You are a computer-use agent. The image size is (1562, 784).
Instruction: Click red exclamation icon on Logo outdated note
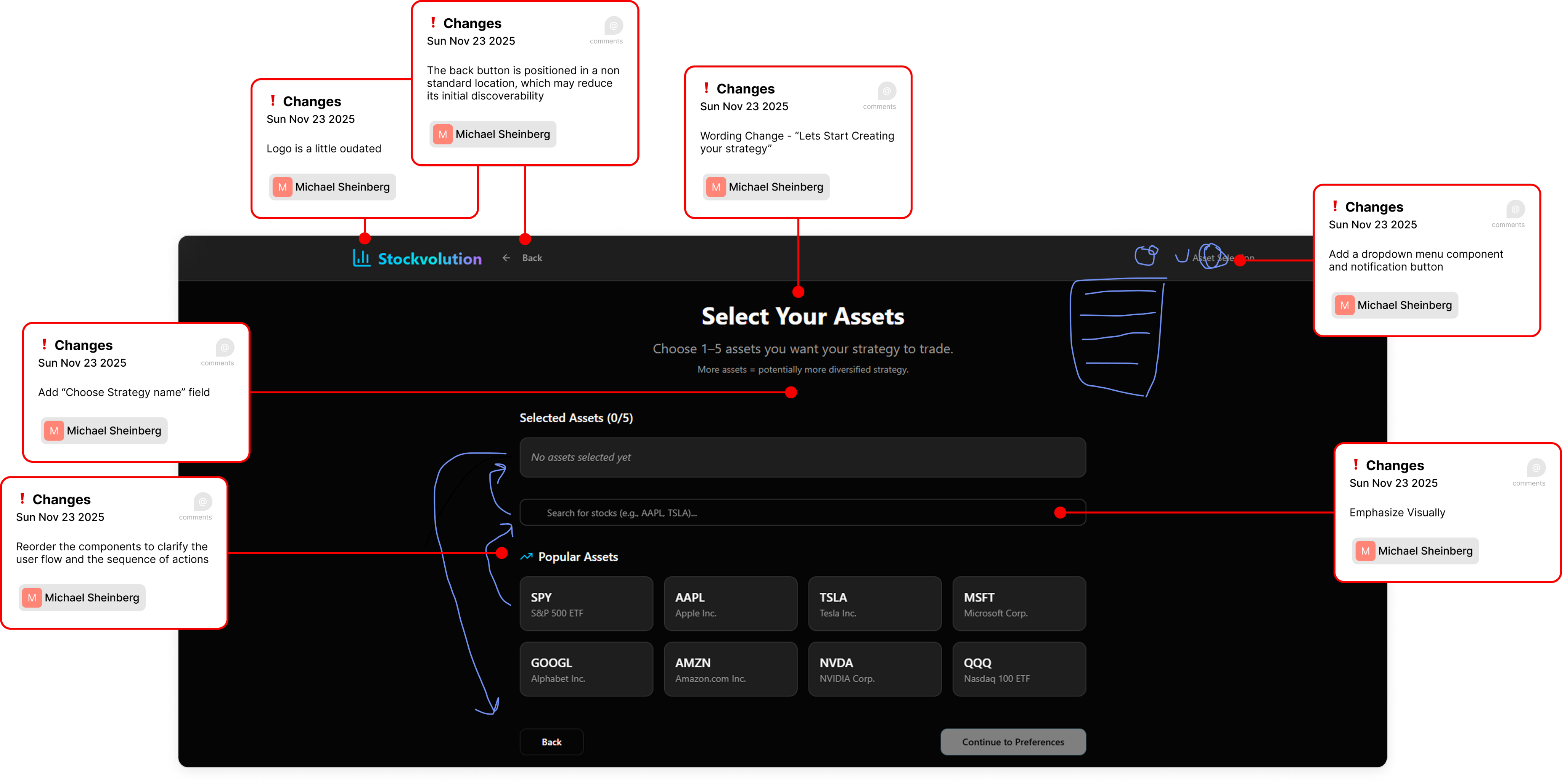273,101
